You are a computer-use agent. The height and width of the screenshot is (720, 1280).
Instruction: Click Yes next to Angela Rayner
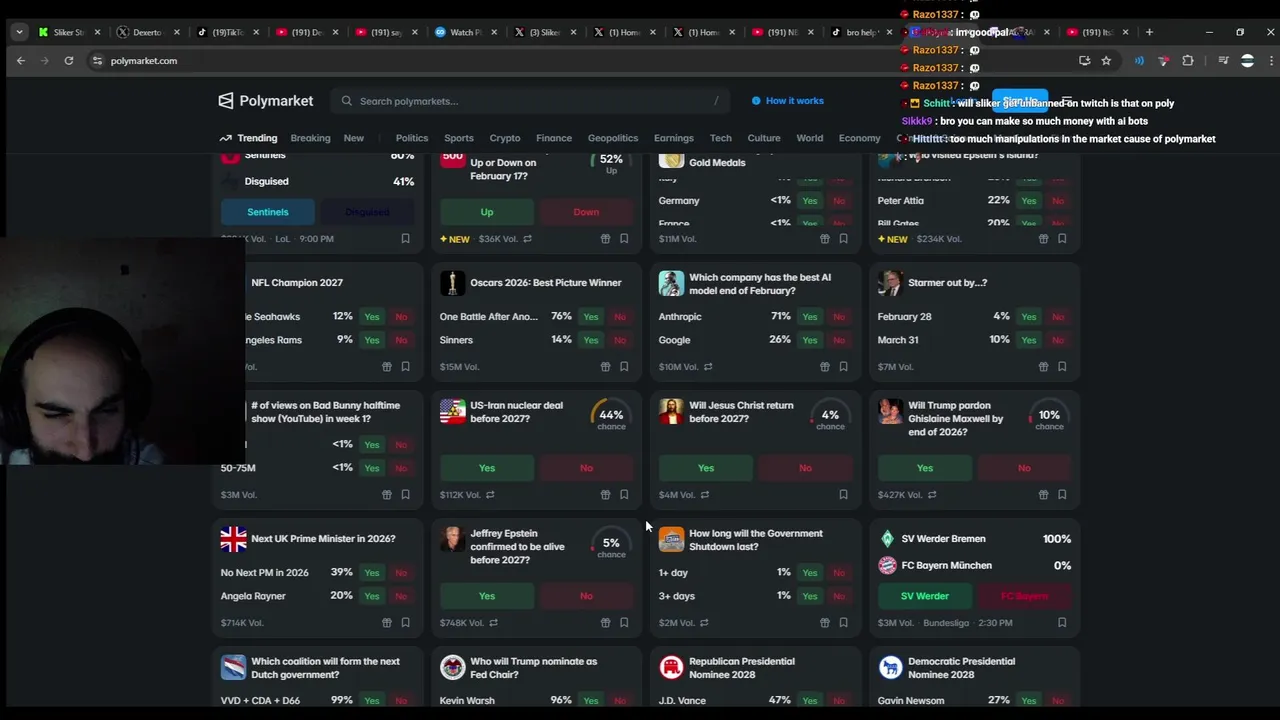tap(372, 596)
